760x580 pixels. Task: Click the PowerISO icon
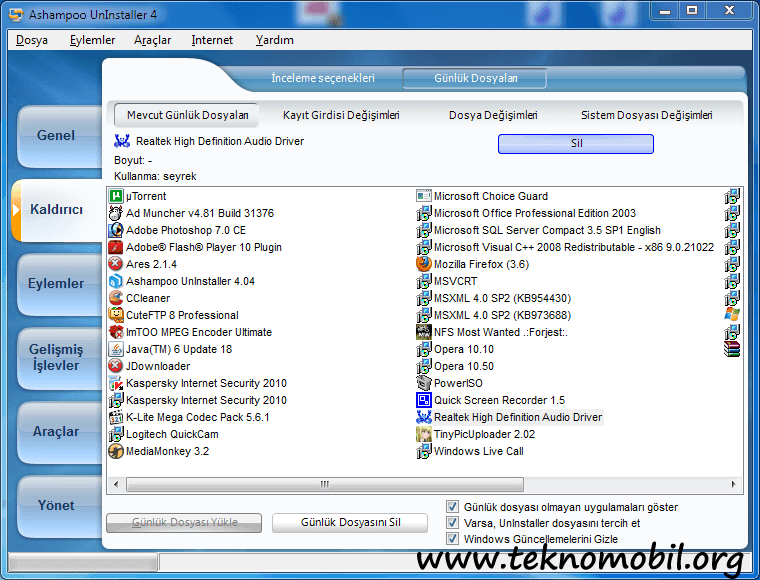coord(424,383)
